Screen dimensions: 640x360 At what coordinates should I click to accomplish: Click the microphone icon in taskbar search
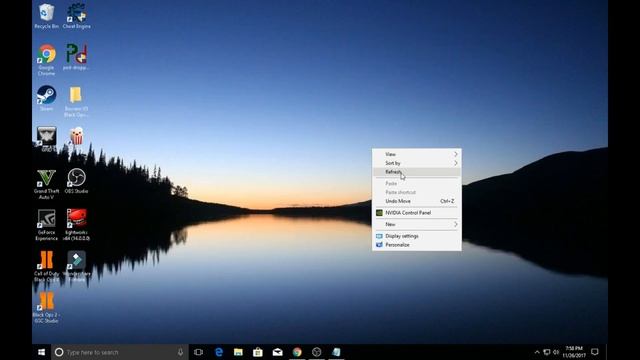[x=180, y=352]
